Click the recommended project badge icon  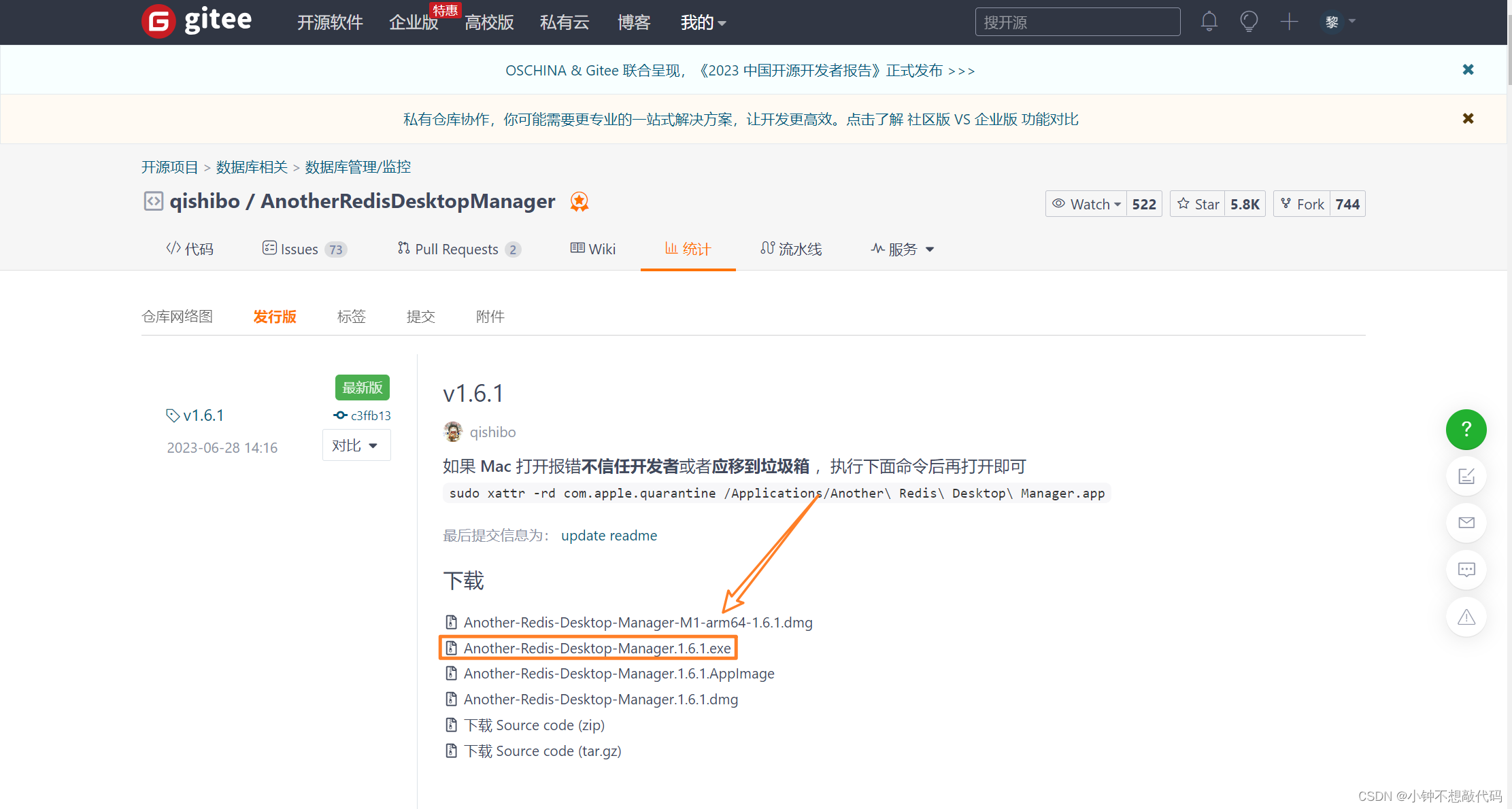click(579, 201)
